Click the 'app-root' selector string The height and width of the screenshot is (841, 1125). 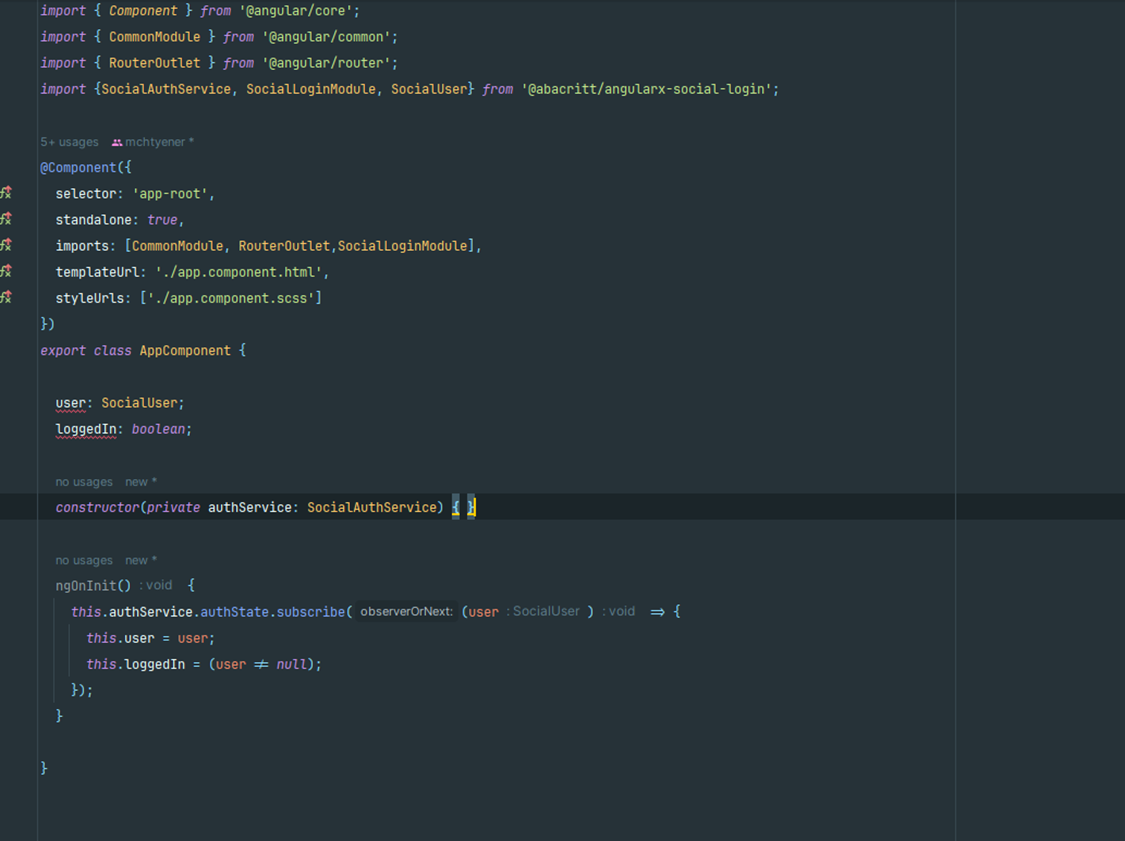coord(170,194)
